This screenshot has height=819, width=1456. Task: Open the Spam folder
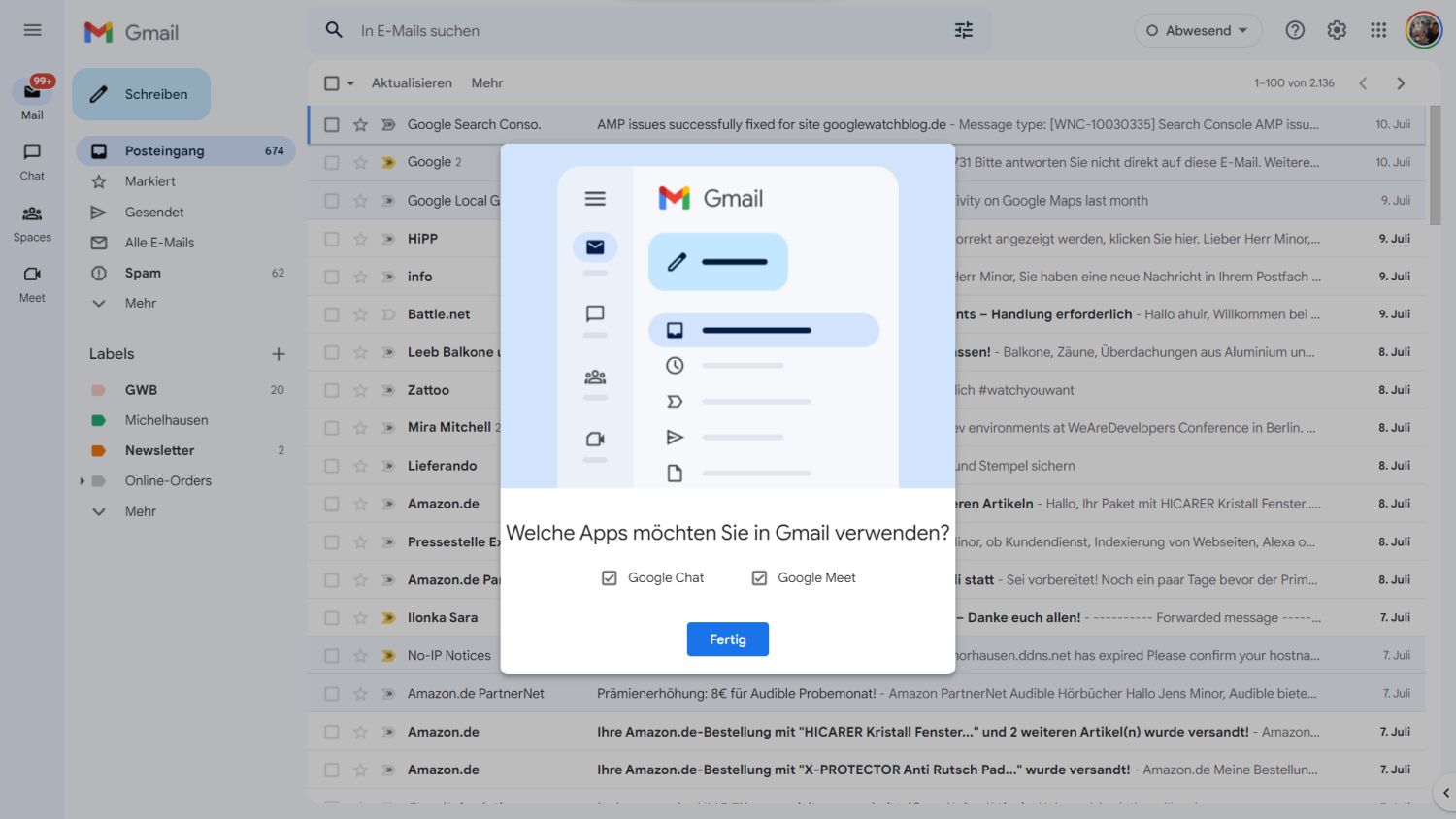tap(143, 273)
